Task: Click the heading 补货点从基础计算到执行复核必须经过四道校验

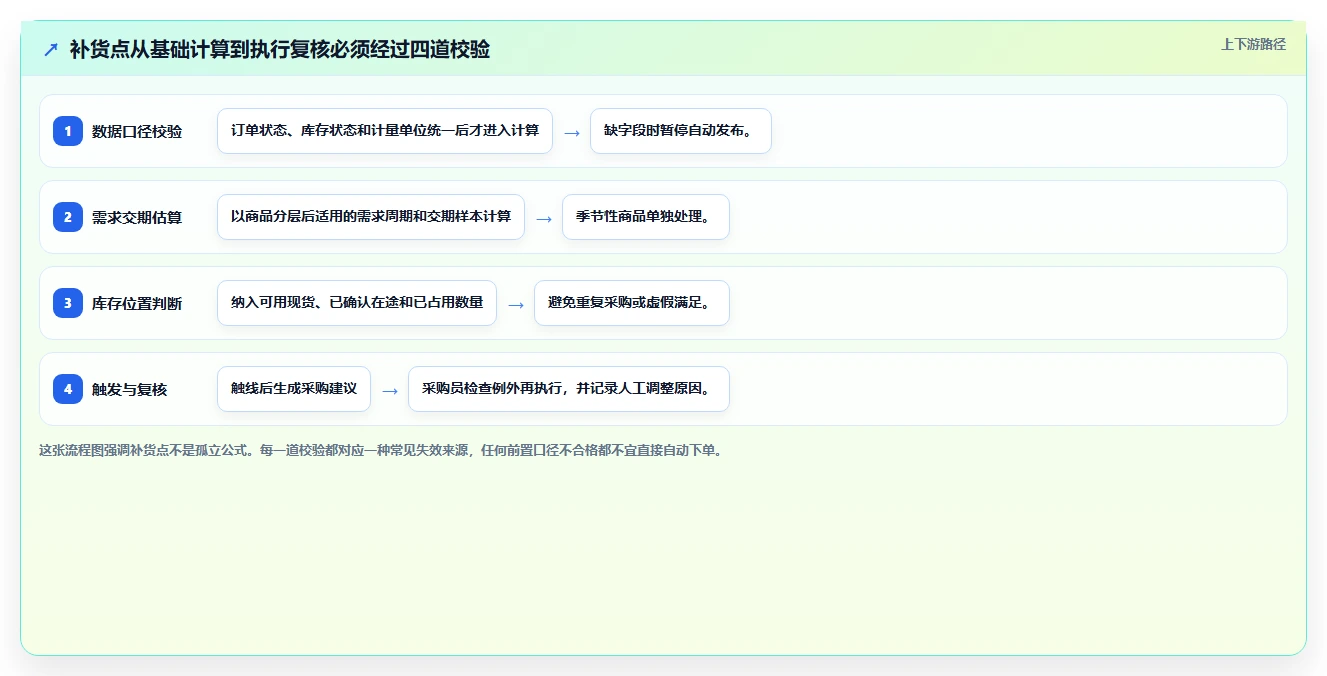Action: (x=280, y=49)
